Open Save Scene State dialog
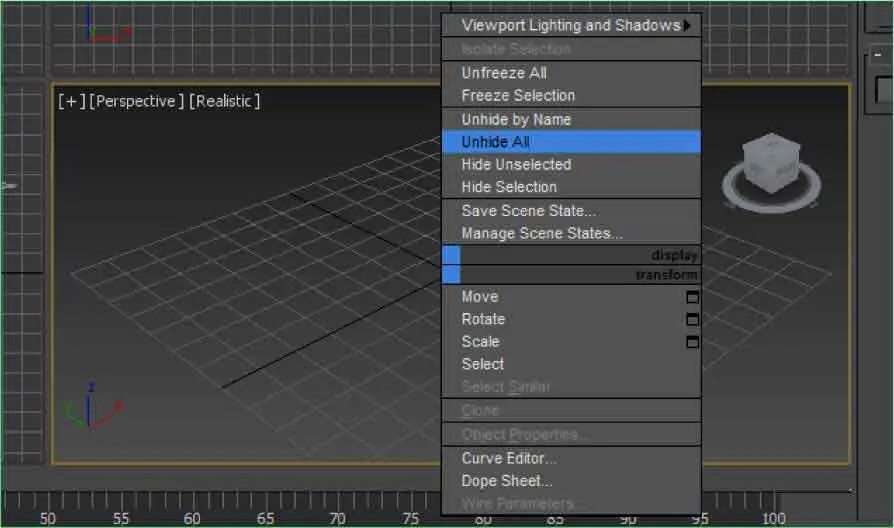The width and height of the screenshot is (894, 528). (x=571, y=211)
